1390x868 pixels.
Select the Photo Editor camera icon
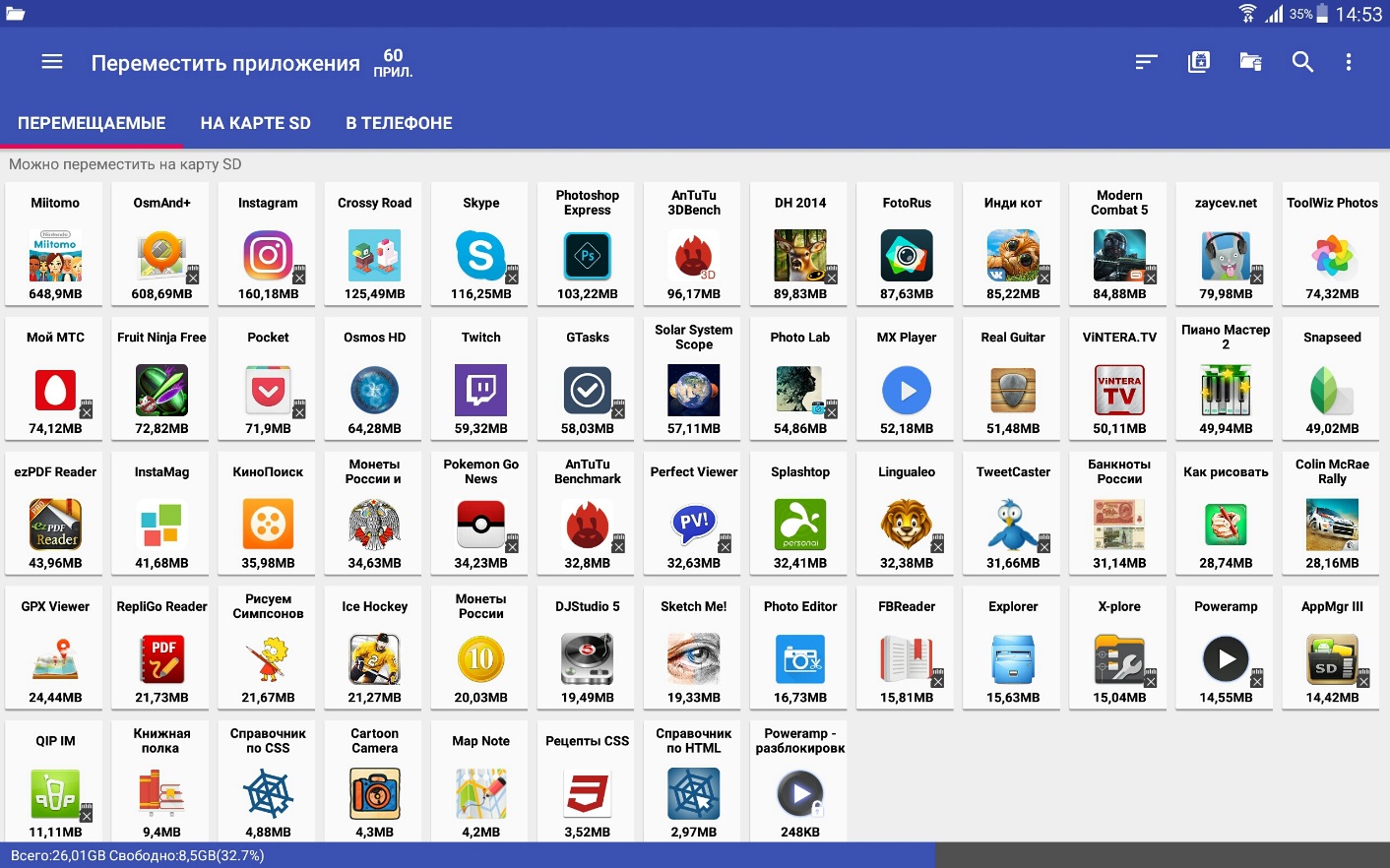(800, 659)
